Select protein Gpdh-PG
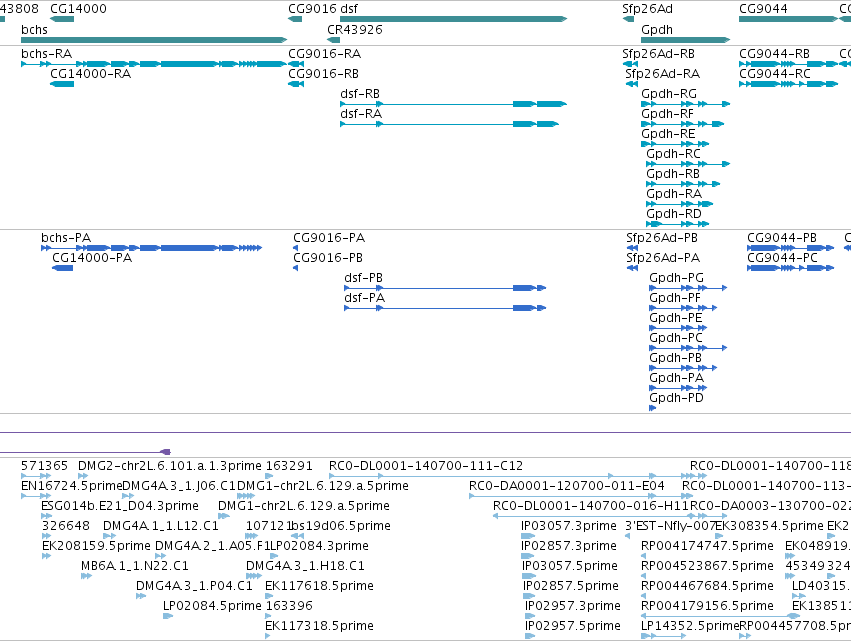 tap(688, 288)
